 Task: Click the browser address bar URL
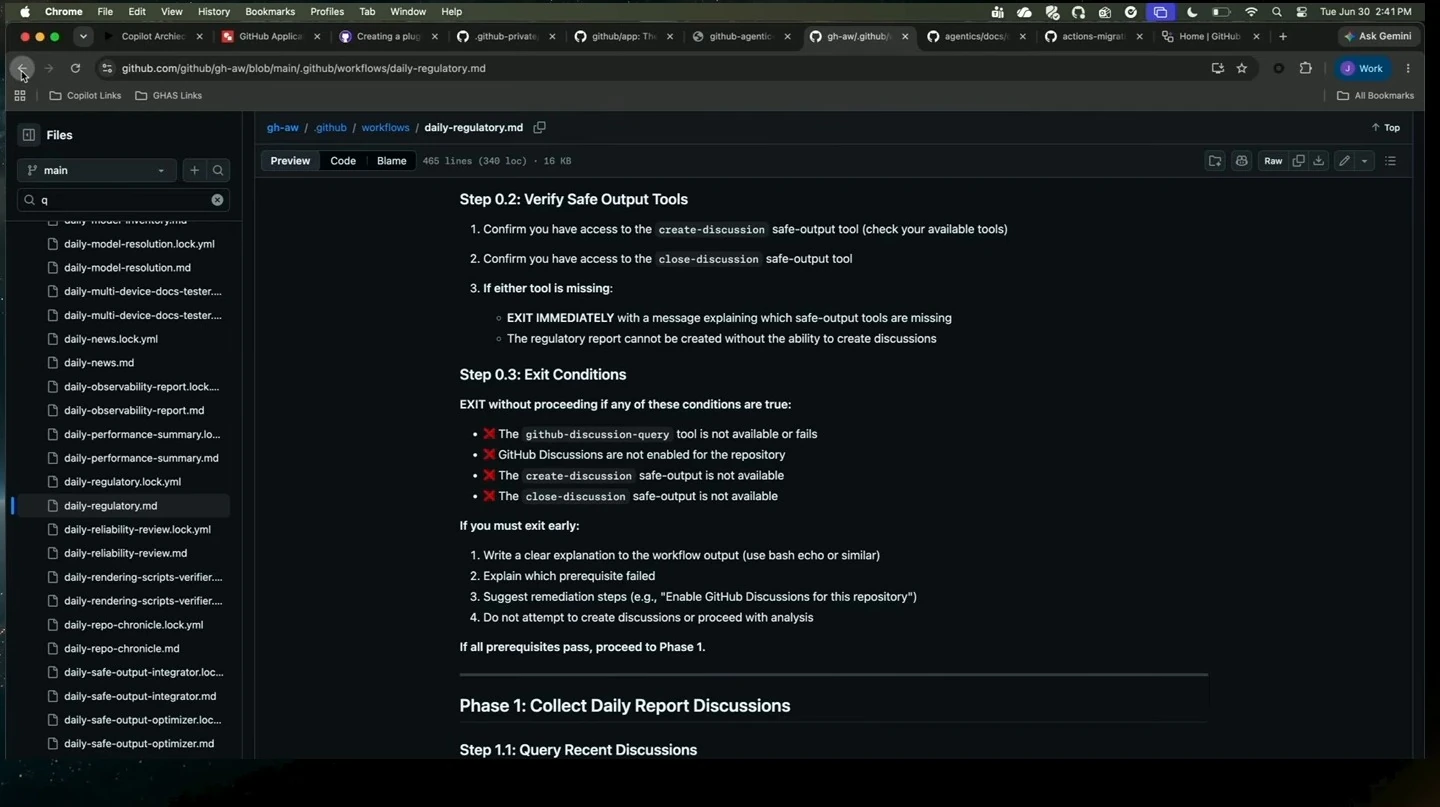(303, 68)
